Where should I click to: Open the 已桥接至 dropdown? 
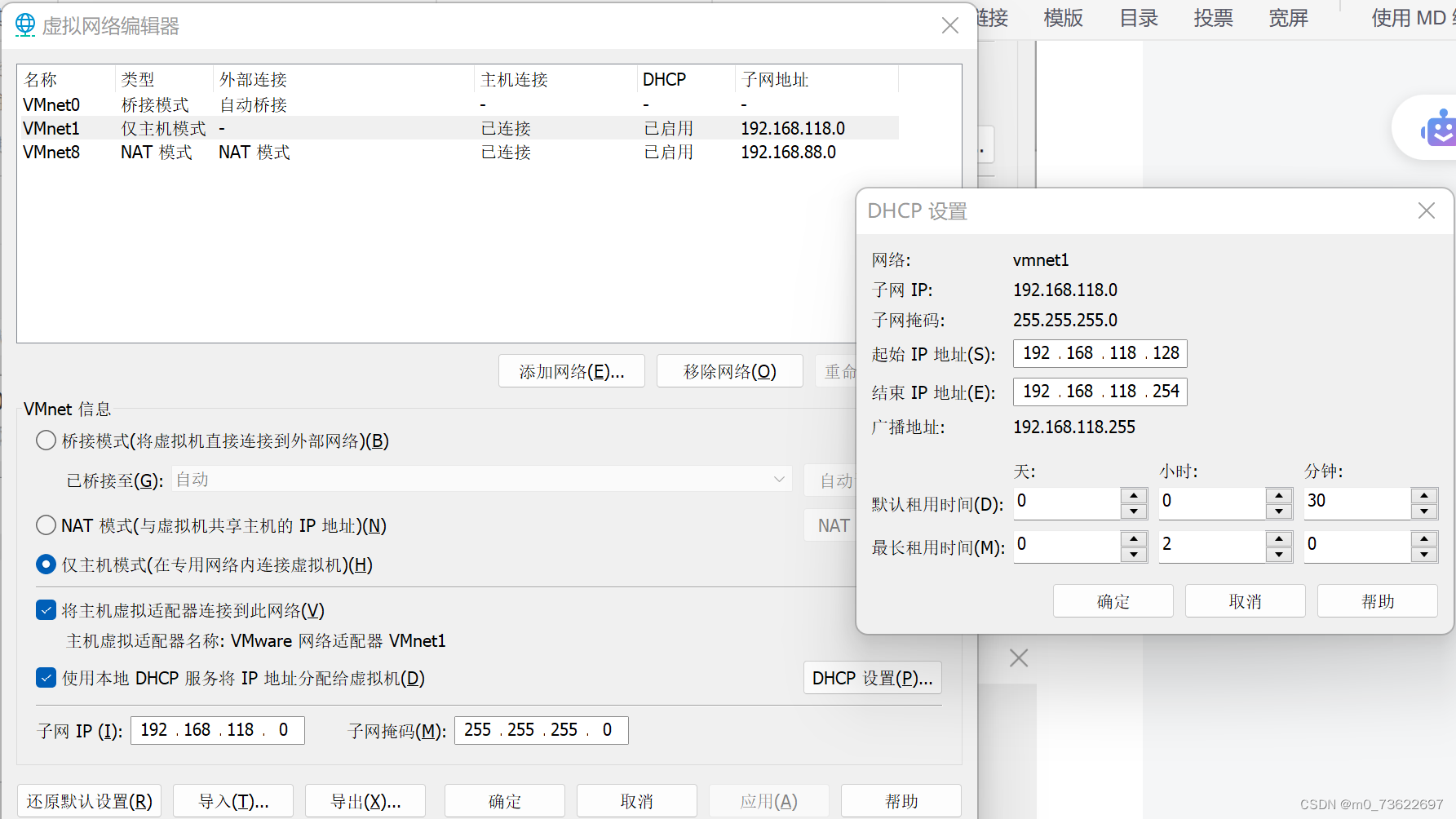click(x=482, y=479)
